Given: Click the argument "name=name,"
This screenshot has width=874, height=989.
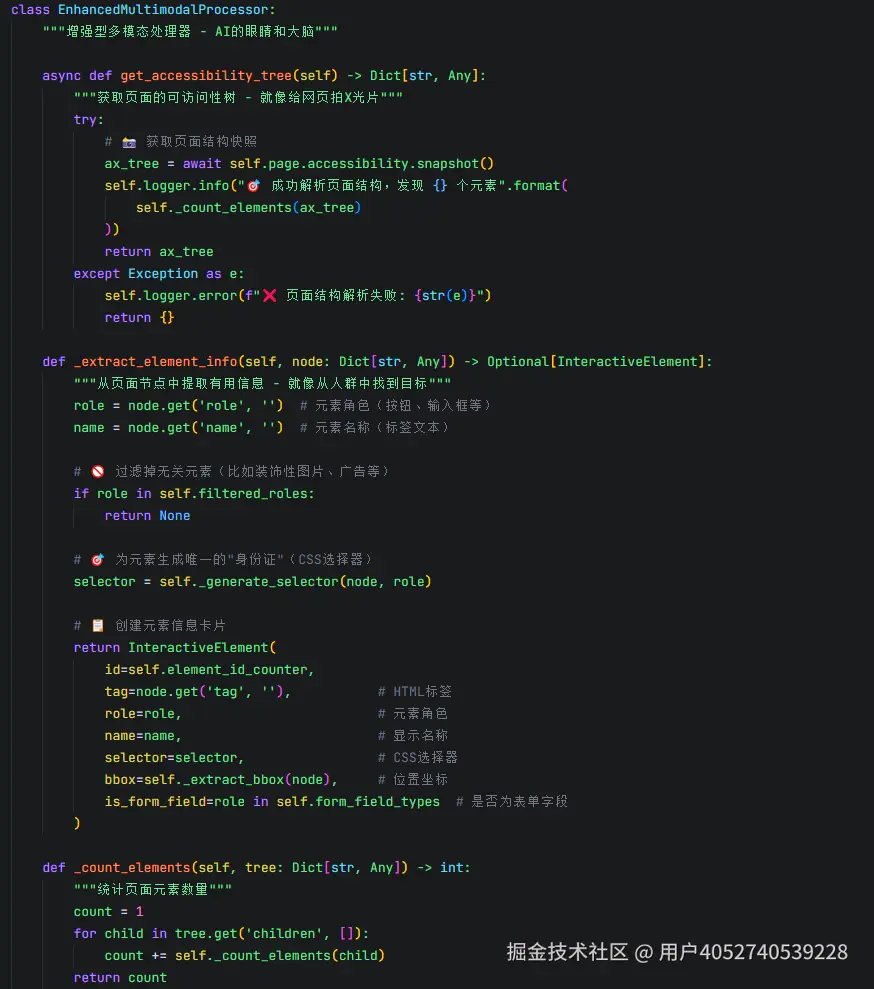Looking at the screenshot, I should coord(143,736).
